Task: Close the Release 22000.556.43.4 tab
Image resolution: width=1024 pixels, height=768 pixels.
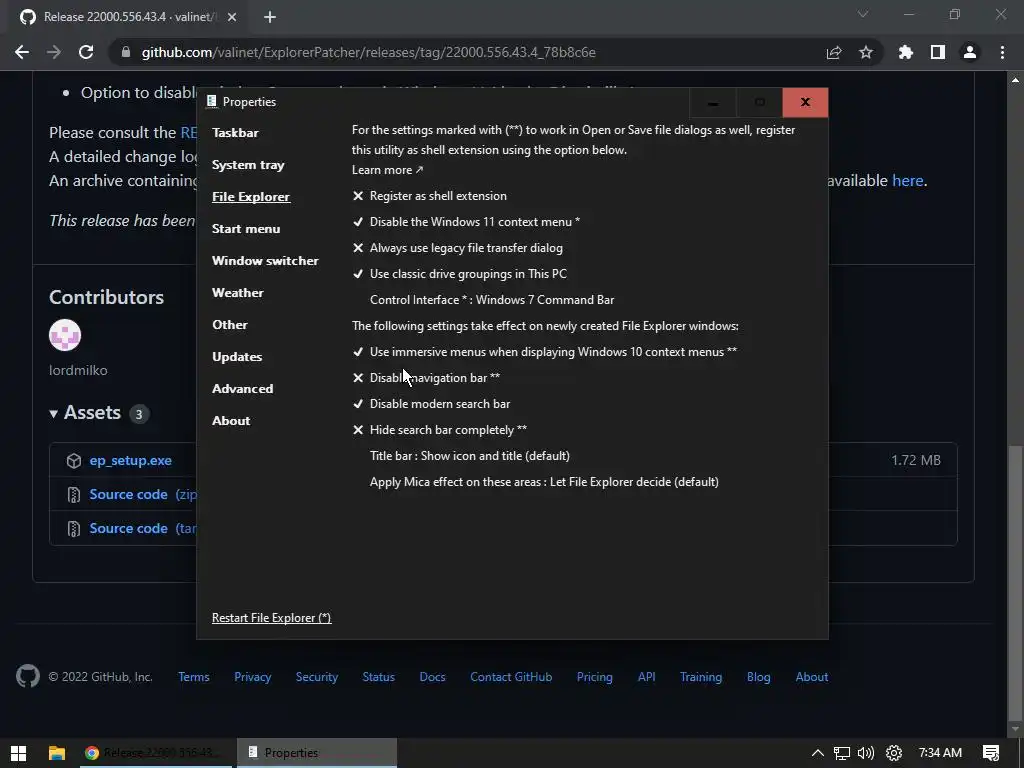Action: (232, 17)
